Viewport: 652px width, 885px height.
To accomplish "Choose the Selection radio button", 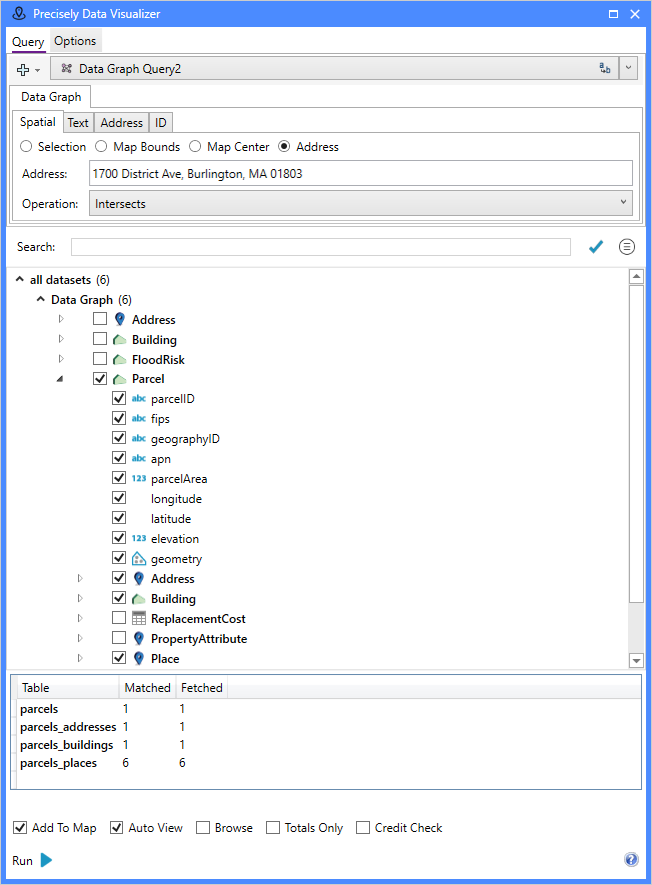I will click(x=26, y=146).
